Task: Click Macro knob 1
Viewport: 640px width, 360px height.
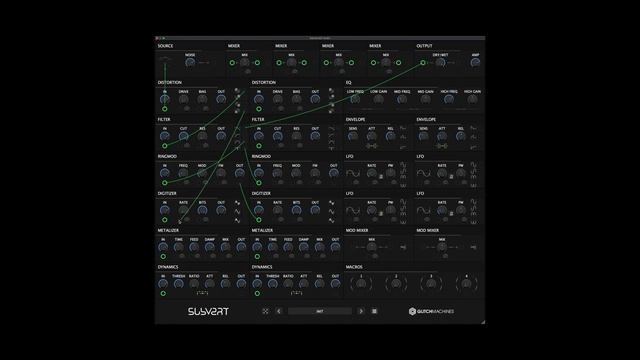Action: (x=361, y=284)
